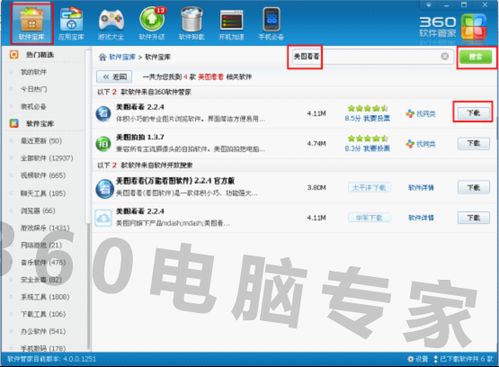Screen dimensions: 499x367
Task: Download 美图看看 2.2.4 first result
Action: pyautogui.click(x=473, y=113)
